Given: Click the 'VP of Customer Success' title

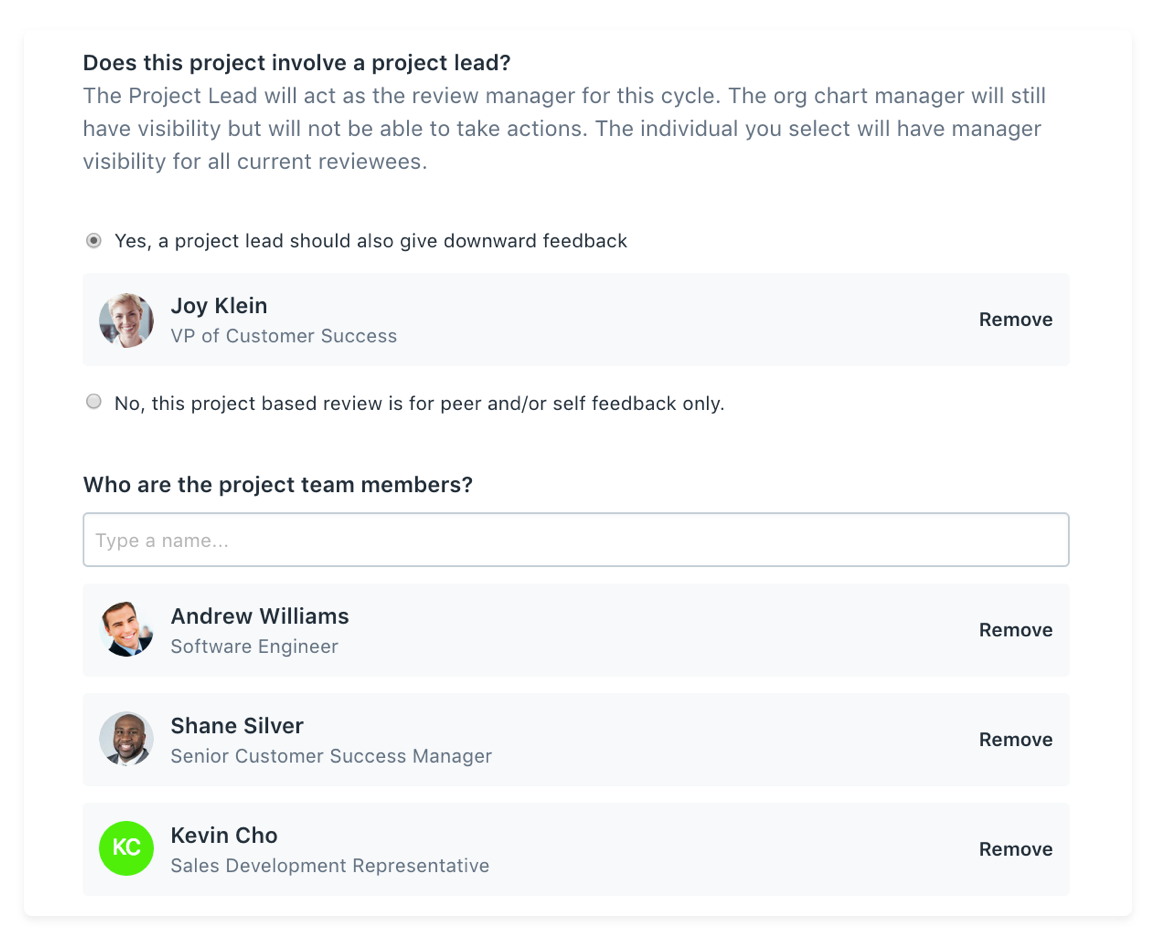Looking at the screenshot, I should pyautogui.click(x=284, y=336).
